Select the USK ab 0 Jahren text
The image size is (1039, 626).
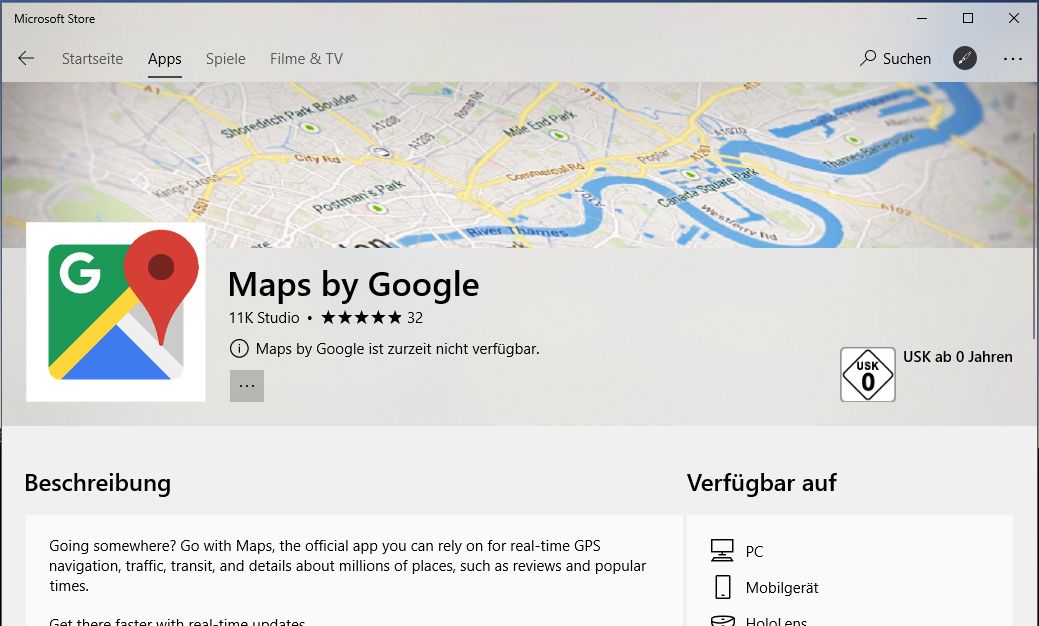957,357
